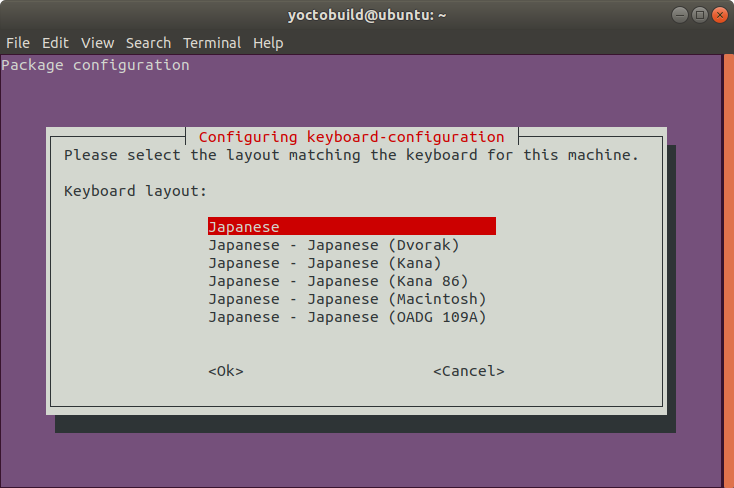The image size is (734, 488).
Task: Click the 'Keyboard layout:' label
Action: point(135,191)
